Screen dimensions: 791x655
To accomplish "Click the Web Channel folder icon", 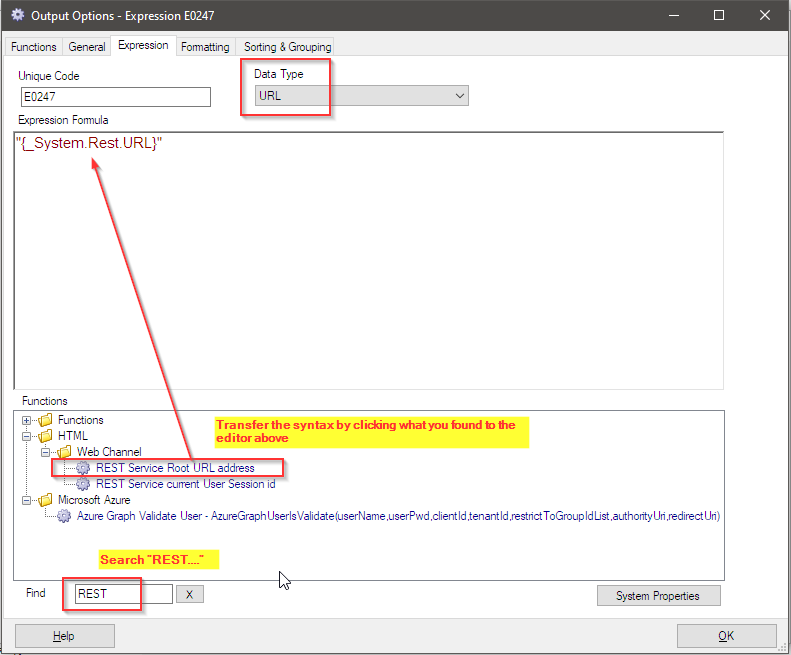I will click(64, 452).
